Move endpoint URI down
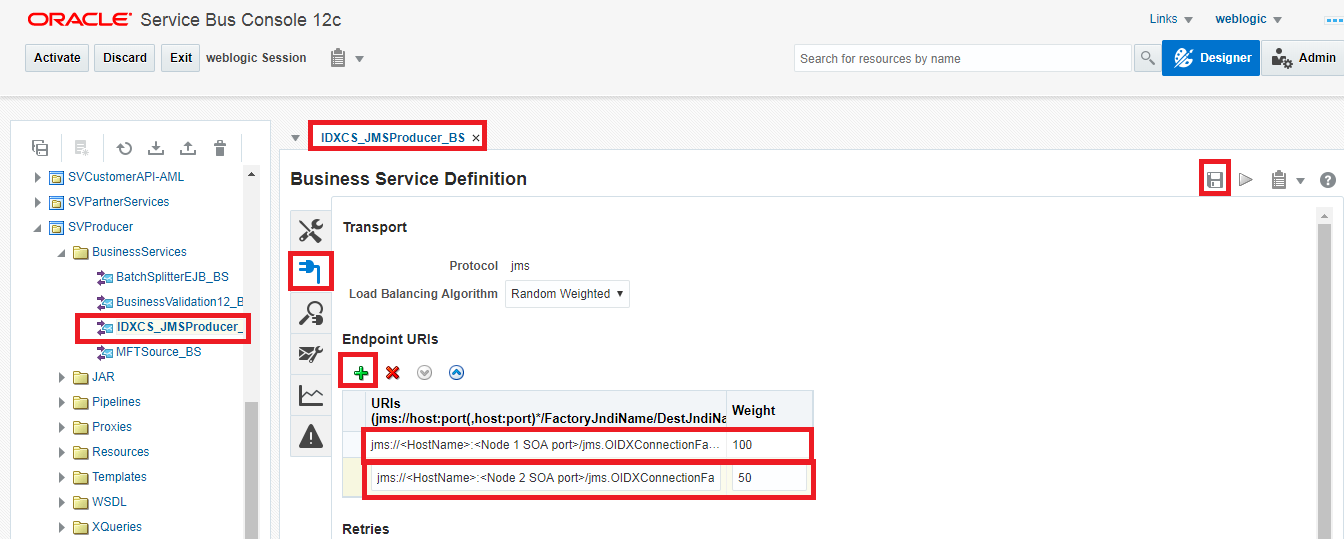1344x539 pixels. [425, 372]
